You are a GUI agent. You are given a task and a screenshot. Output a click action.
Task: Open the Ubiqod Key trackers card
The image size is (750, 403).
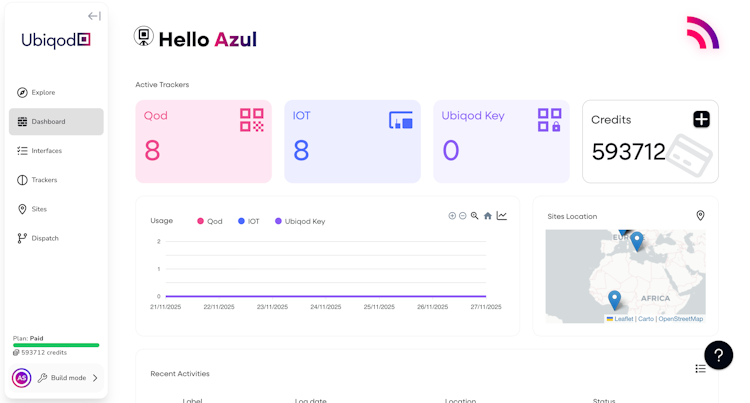tap(501, 142)
